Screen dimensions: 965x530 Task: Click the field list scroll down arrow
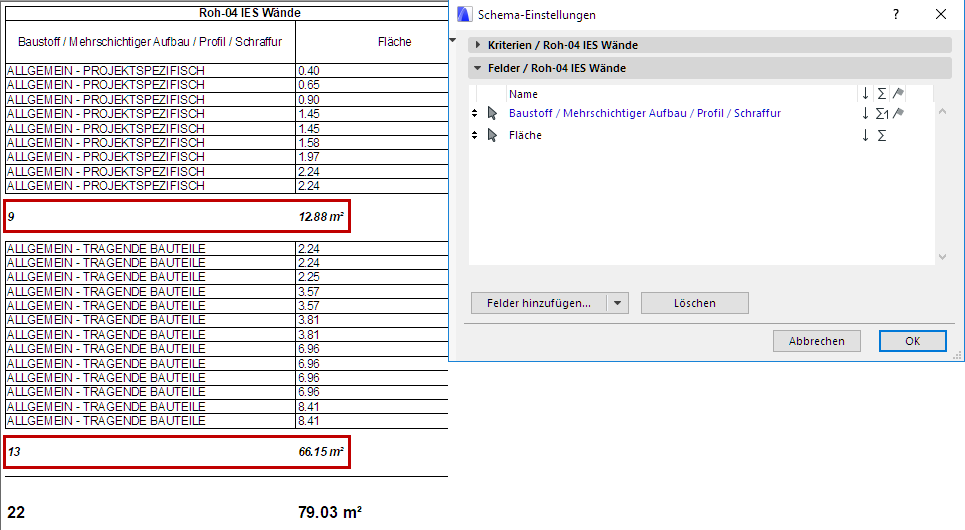tap(942, 257)
